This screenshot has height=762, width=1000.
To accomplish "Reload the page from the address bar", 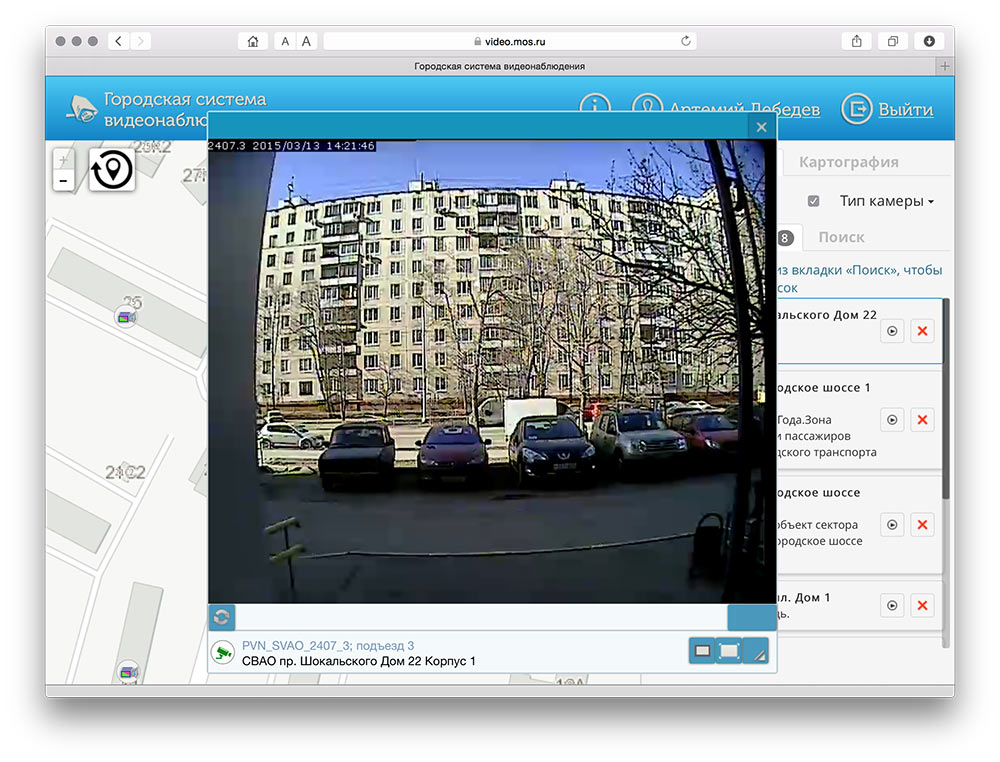I will 686,41.
